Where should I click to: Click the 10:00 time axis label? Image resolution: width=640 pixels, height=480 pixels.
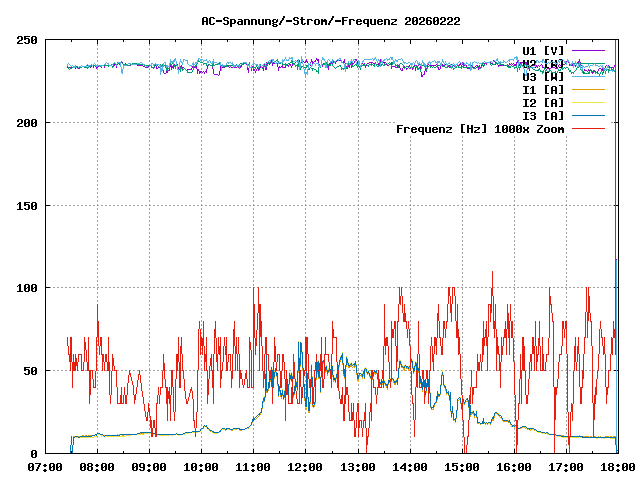201,467
